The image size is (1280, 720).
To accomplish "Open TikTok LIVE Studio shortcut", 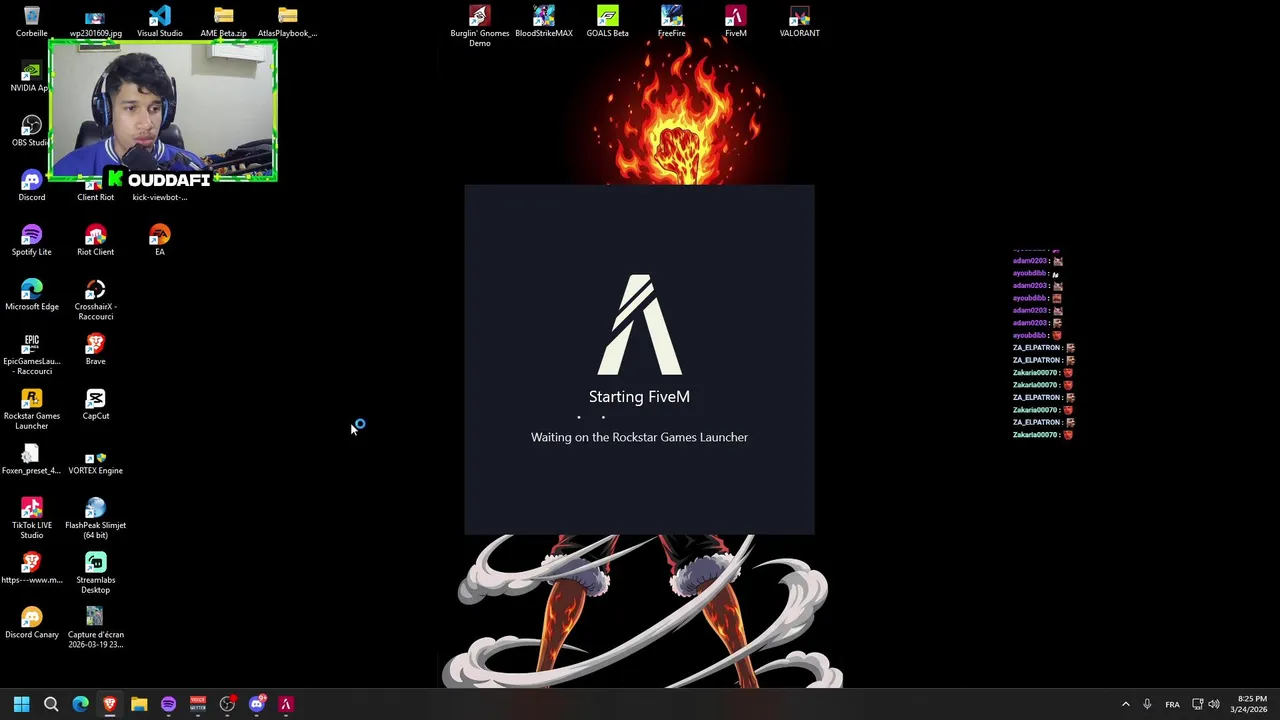I will click(31, 519).
